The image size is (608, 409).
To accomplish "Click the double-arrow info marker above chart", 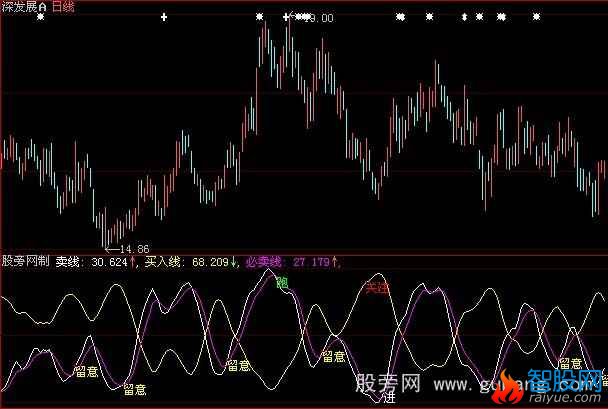I will [x=464, y=17].
